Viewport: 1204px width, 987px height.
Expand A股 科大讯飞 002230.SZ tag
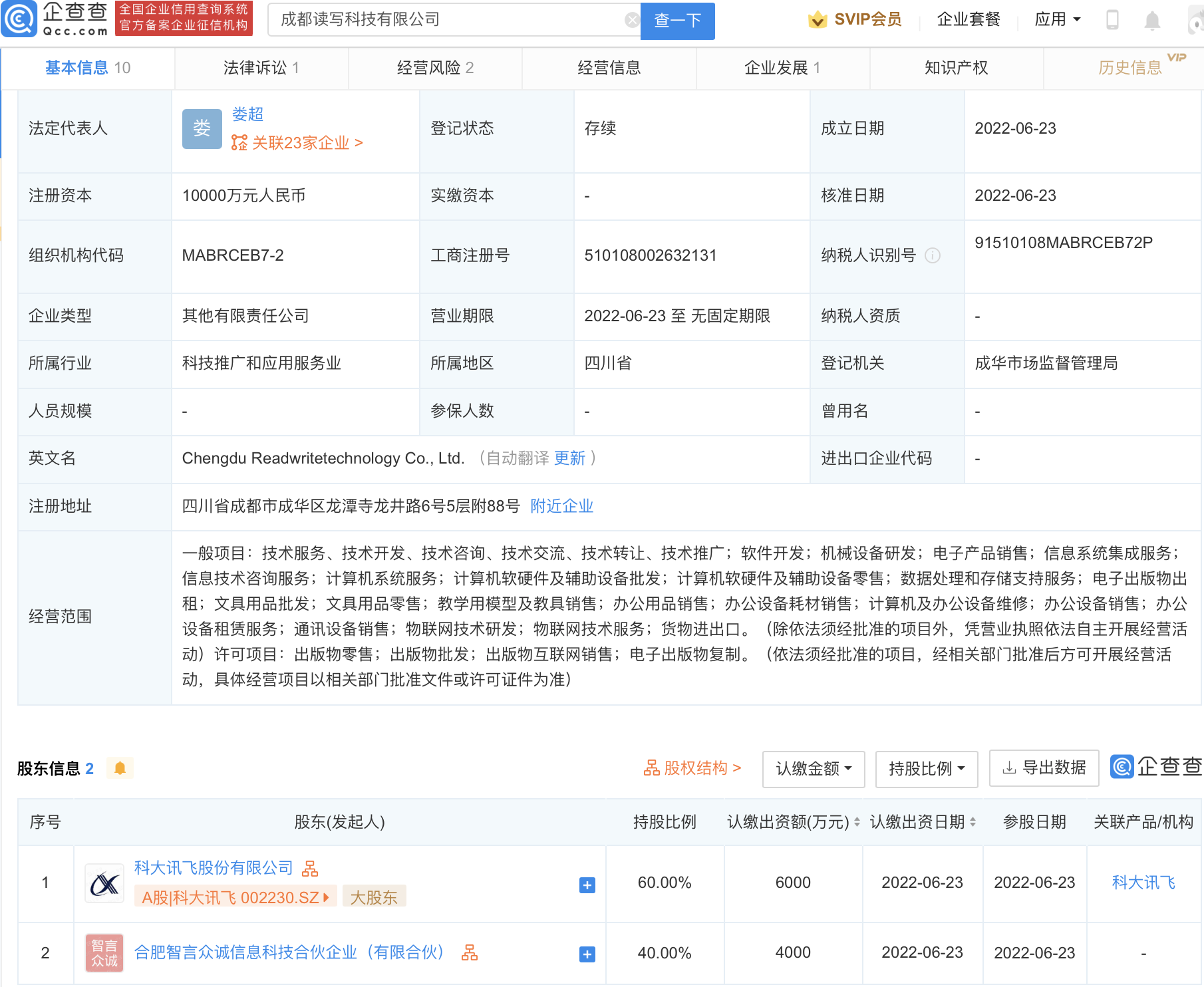(x=235, y=897)
